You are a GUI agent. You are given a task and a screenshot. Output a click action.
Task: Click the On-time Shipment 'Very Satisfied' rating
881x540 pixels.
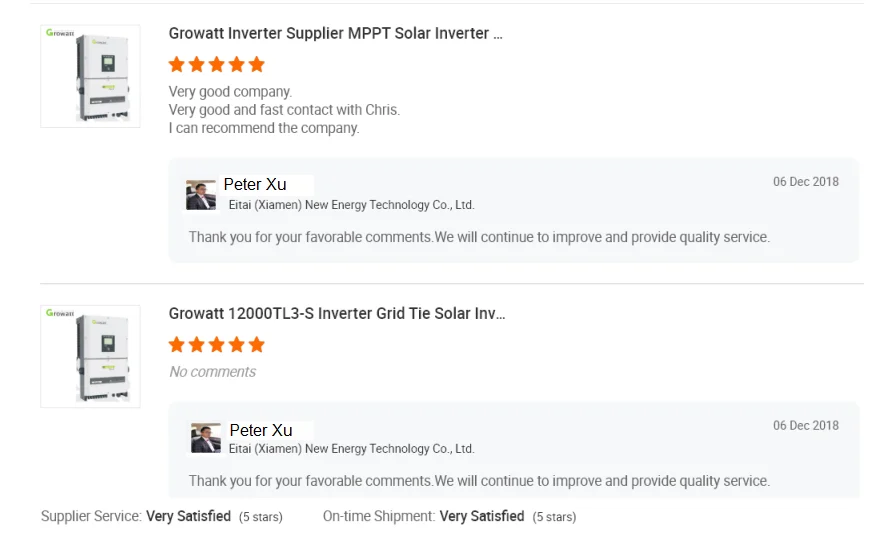coord(481,517)
